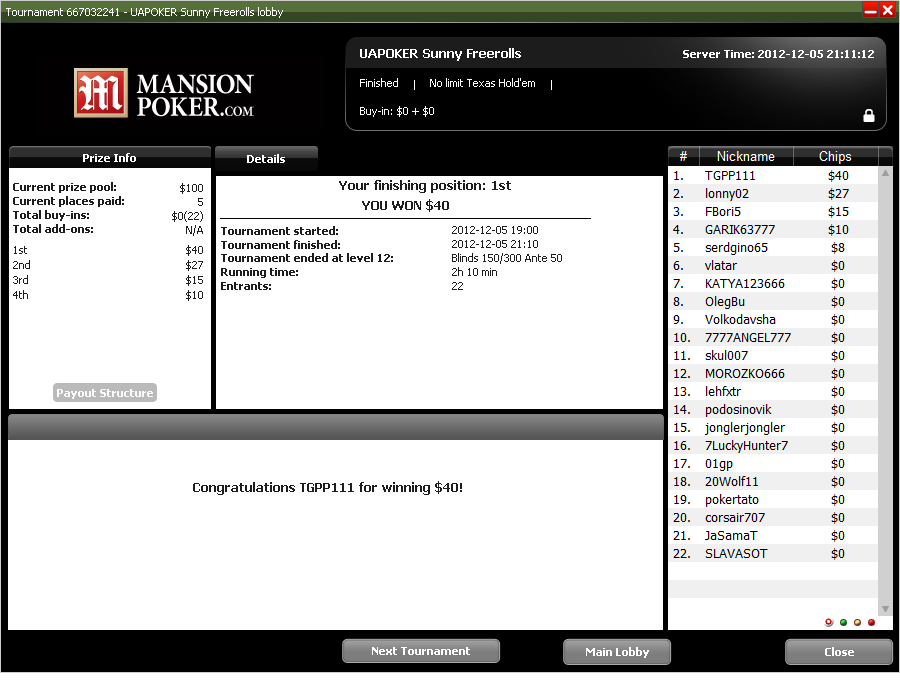Close the window with the red X
The width and height of the screenshot is (900, 687).
(x=887, y=10)
